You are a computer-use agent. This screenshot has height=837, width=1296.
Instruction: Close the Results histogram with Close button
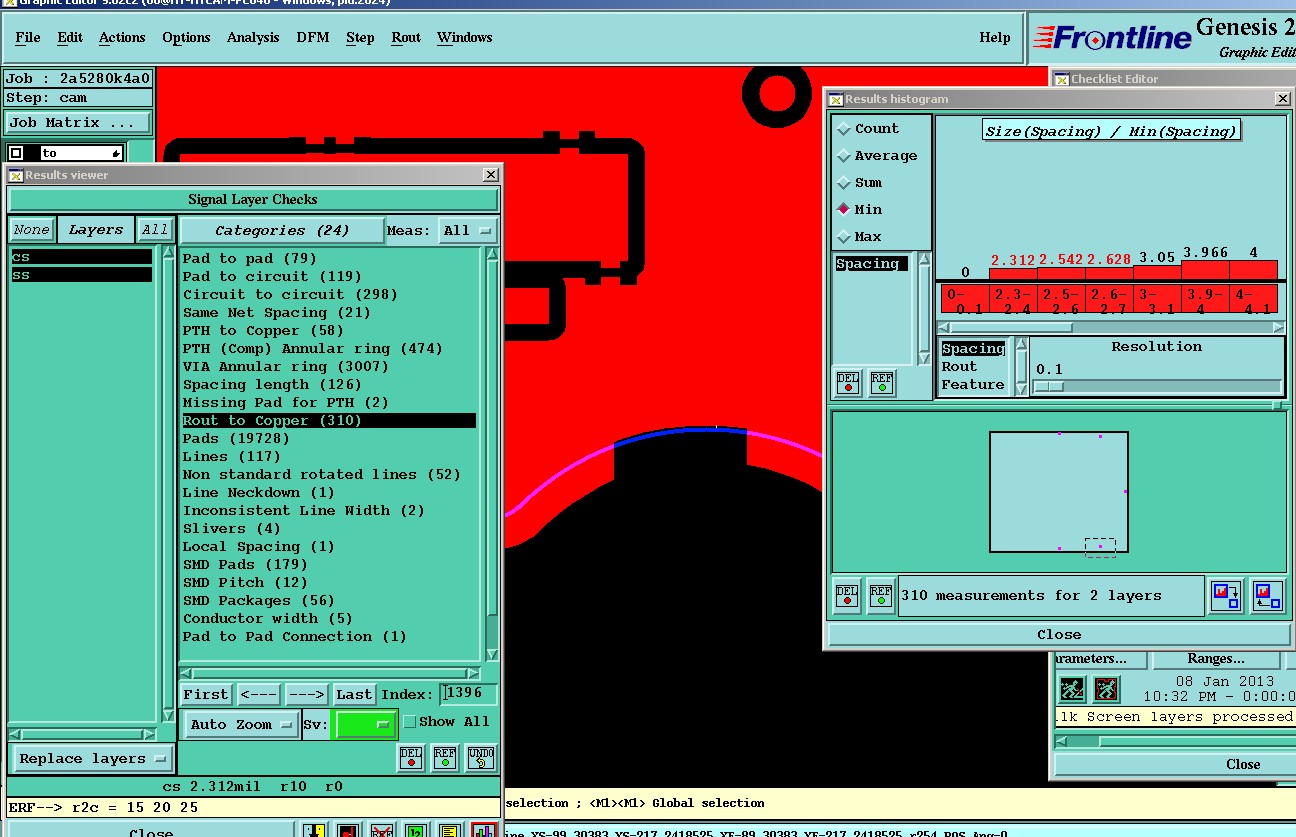coord(1059,635)
